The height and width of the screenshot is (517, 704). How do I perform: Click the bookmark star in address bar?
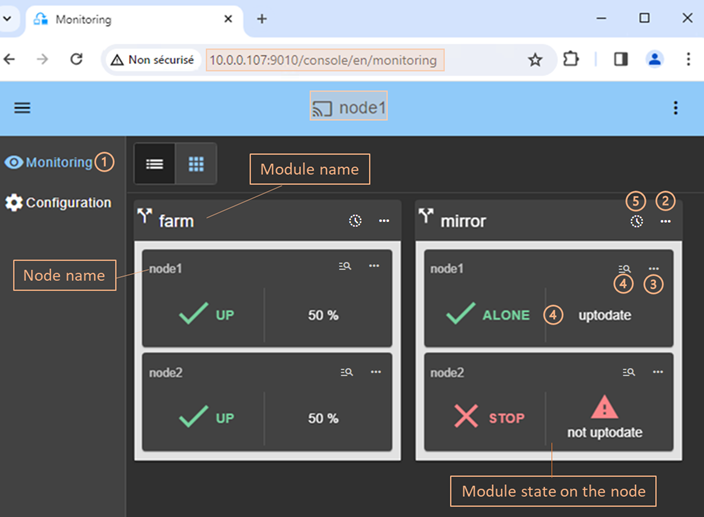[535, 60]
